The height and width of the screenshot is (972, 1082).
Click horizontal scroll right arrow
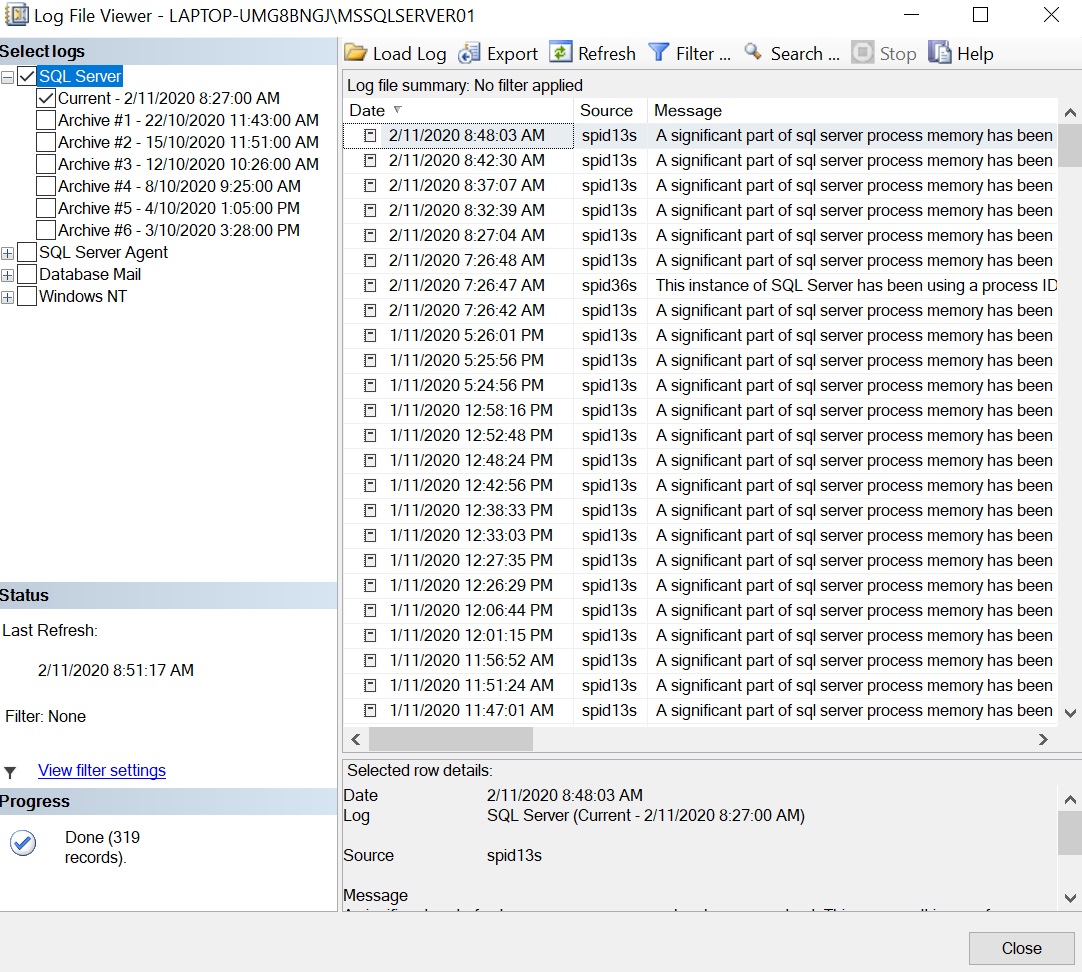click(1043, 740)
